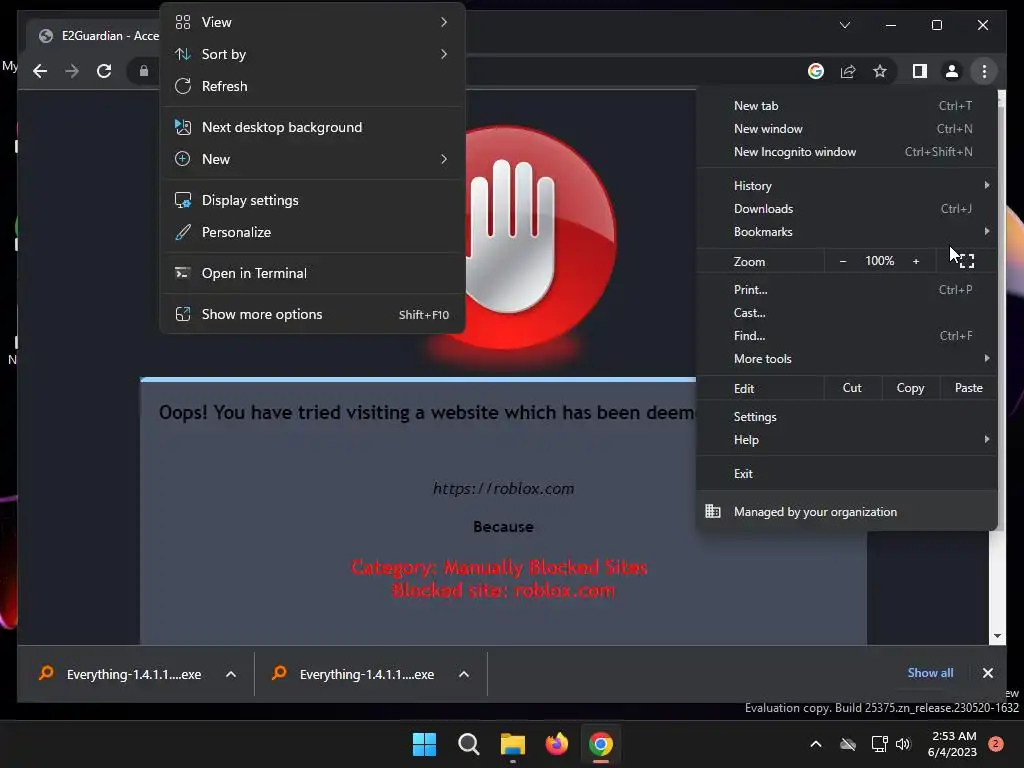Click the network tray icon
The image size is (1024, 768).
coord(879,744)
